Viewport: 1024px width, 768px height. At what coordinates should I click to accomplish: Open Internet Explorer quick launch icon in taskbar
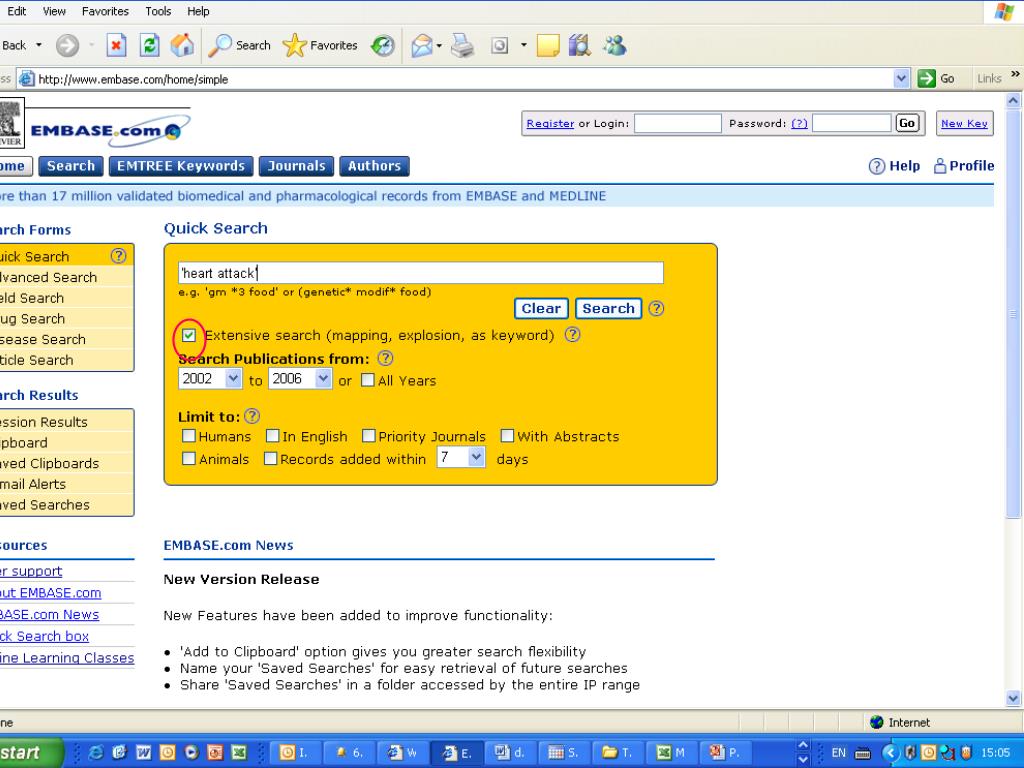click(x=96, y=752)
